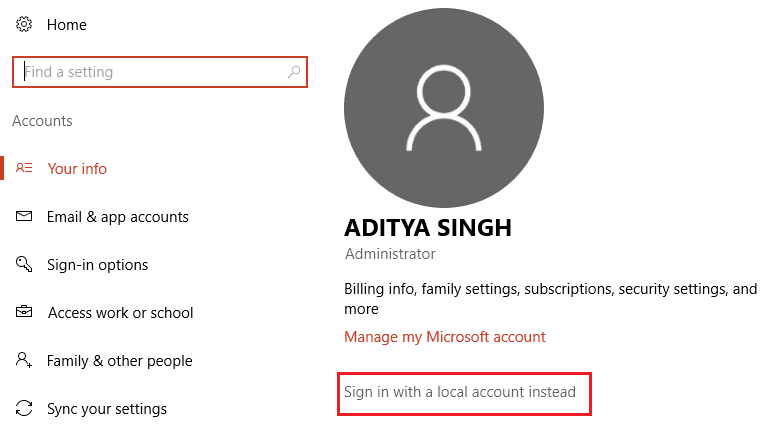Click the briefcase icon for work access
The height and width of the screenshot is (430, 778).
click(x=25, y=313)
